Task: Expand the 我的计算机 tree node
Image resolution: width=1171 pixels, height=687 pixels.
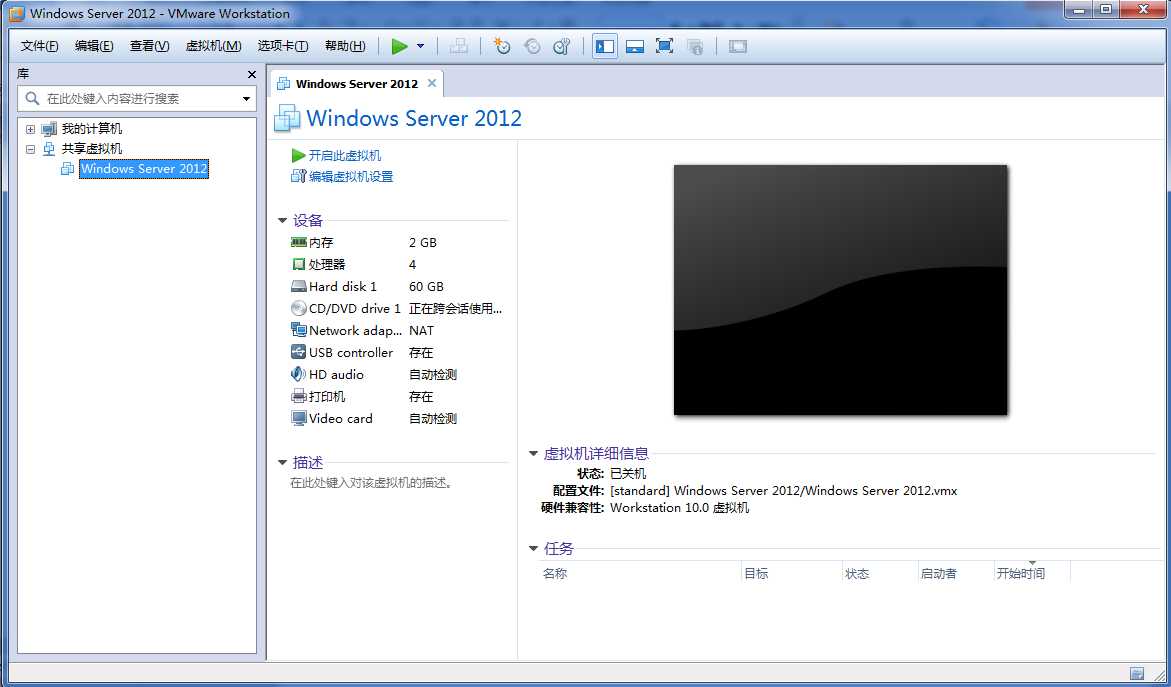Action: [31, 129]
